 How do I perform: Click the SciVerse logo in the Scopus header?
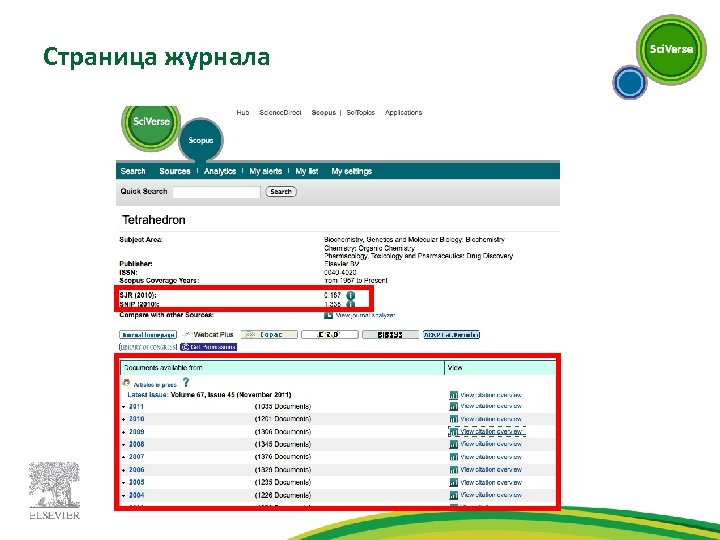151,123
